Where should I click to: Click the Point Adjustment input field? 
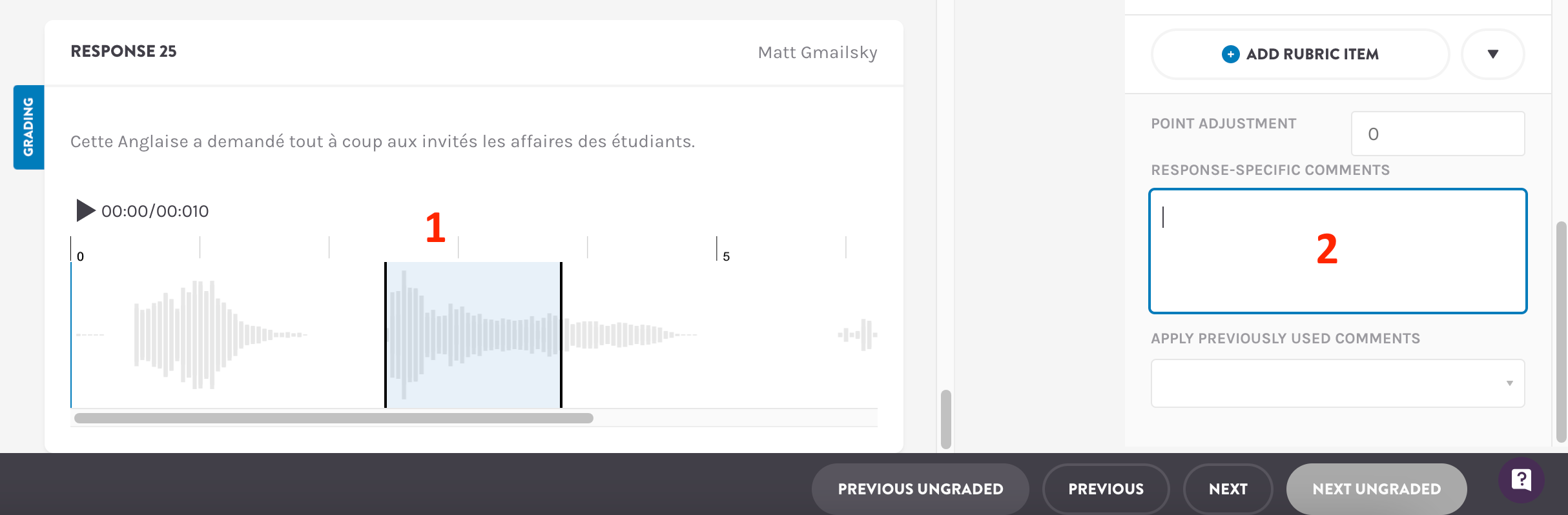(x=1438, y=134)
